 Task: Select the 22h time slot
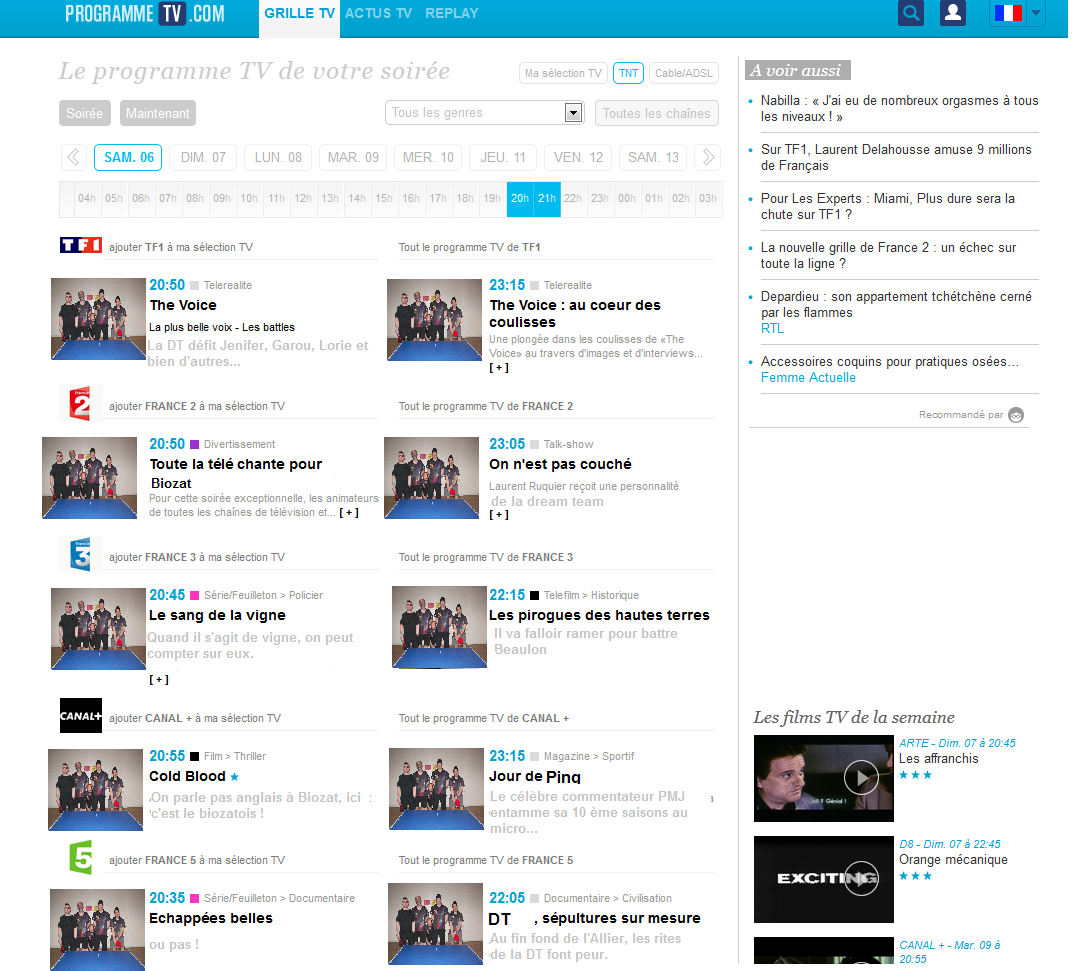573,198
